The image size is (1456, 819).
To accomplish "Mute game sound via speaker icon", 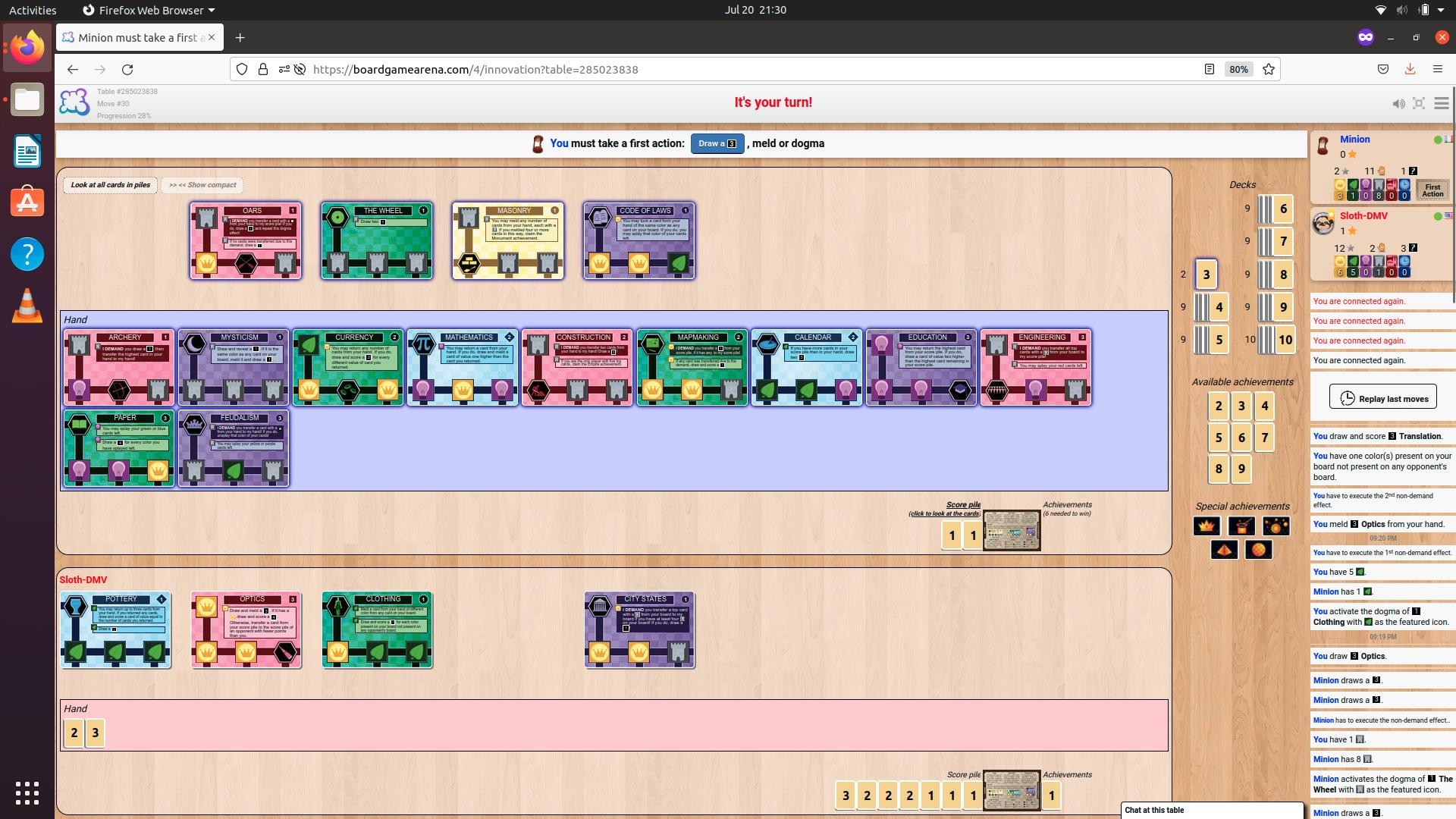I will click(x=1398, y=103).
